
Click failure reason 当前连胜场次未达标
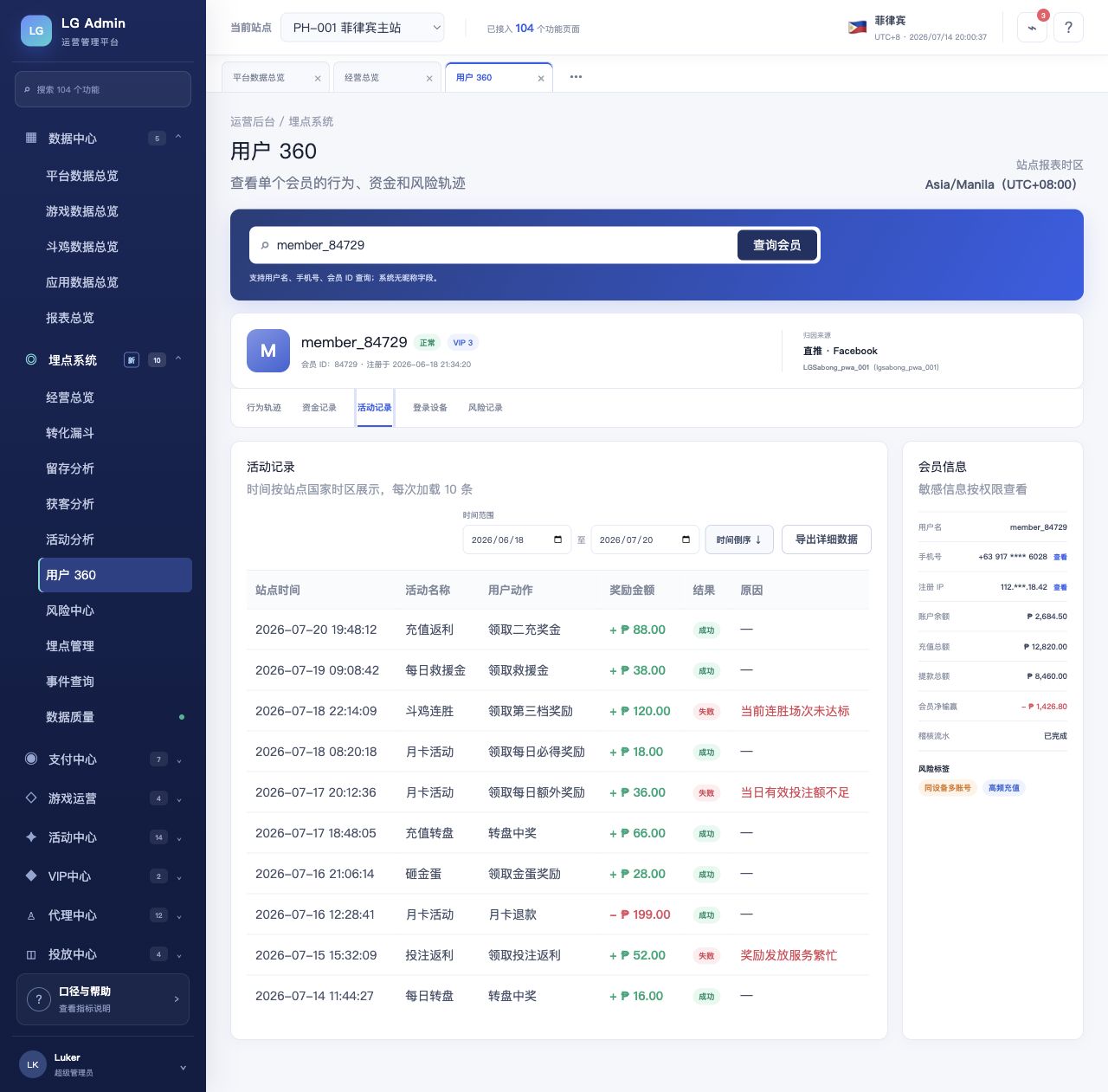pyautogui.click(x=795, y=711)
